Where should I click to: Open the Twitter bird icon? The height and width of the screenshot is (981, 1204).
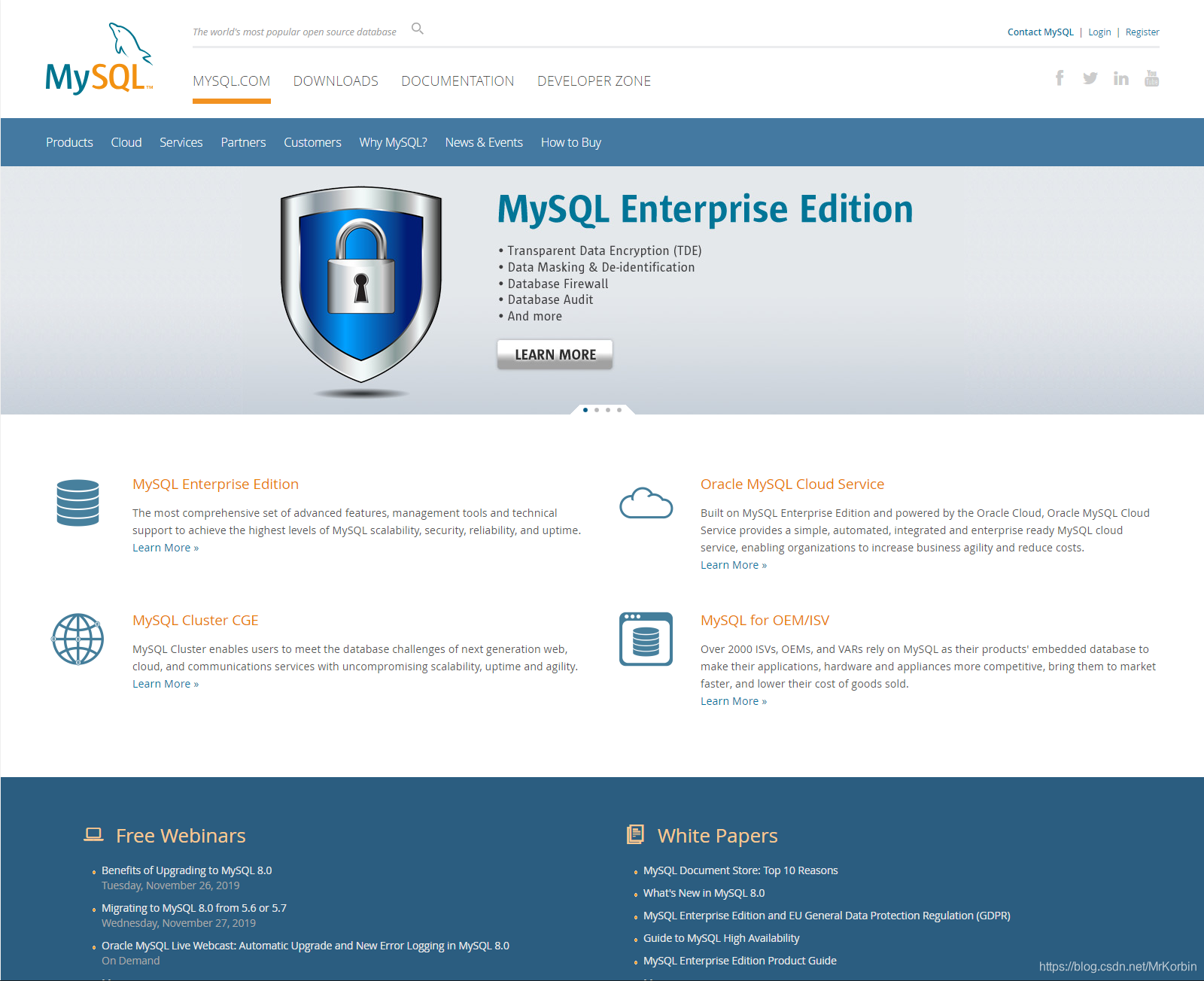[1090, 78]
